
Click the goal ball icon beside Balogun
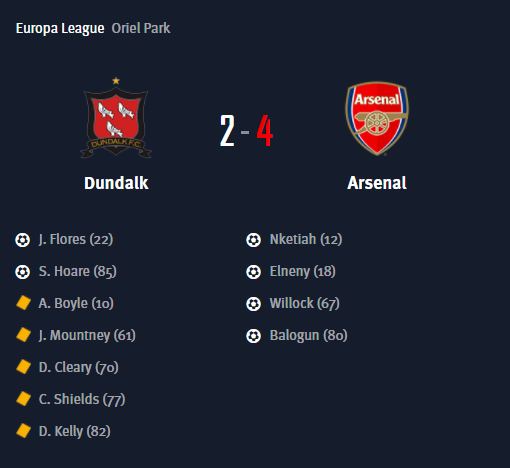tap(253, 336)
